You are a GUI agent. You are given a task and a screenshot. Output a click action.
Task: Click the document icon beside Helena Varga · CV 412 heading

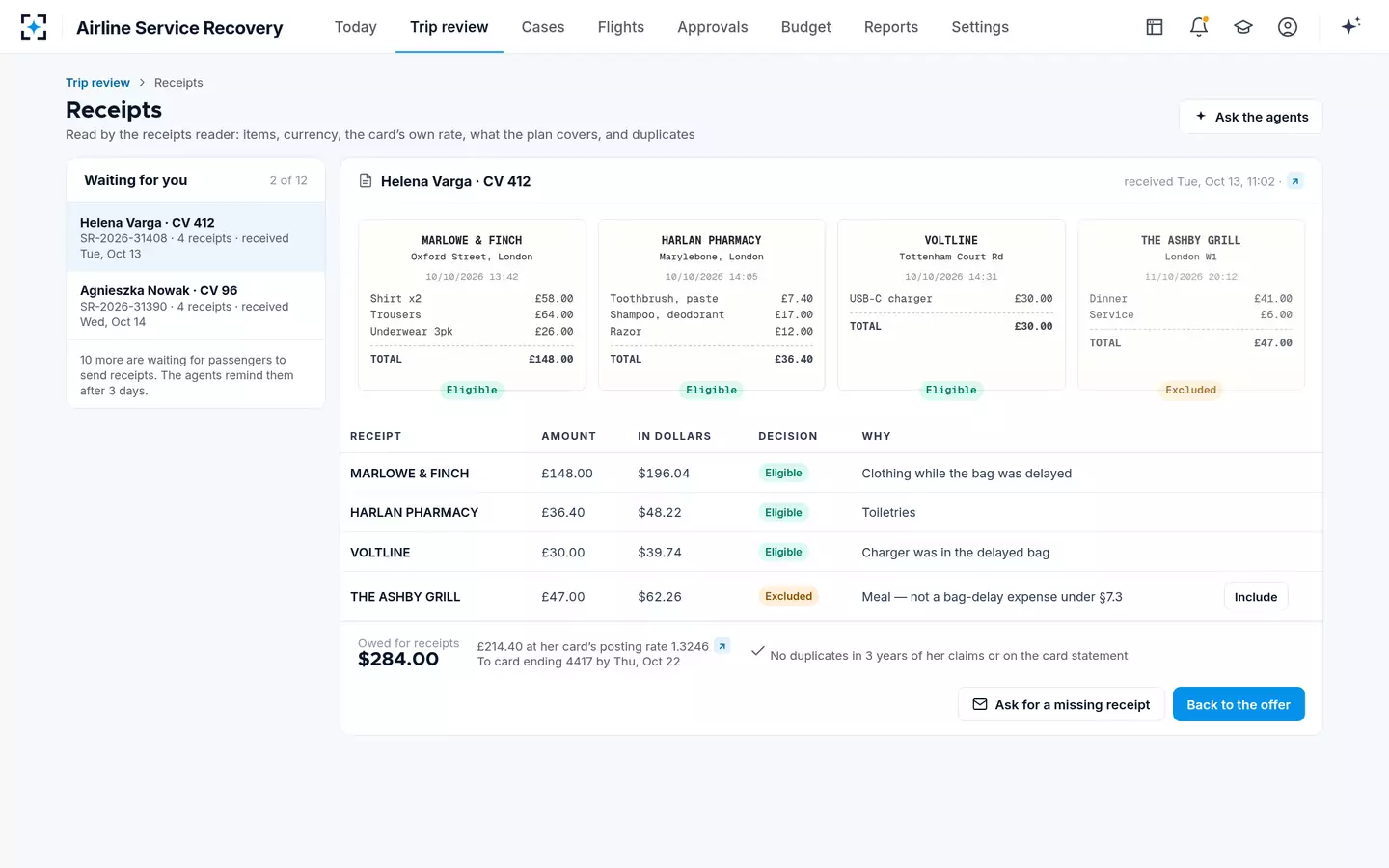point(366,180)
